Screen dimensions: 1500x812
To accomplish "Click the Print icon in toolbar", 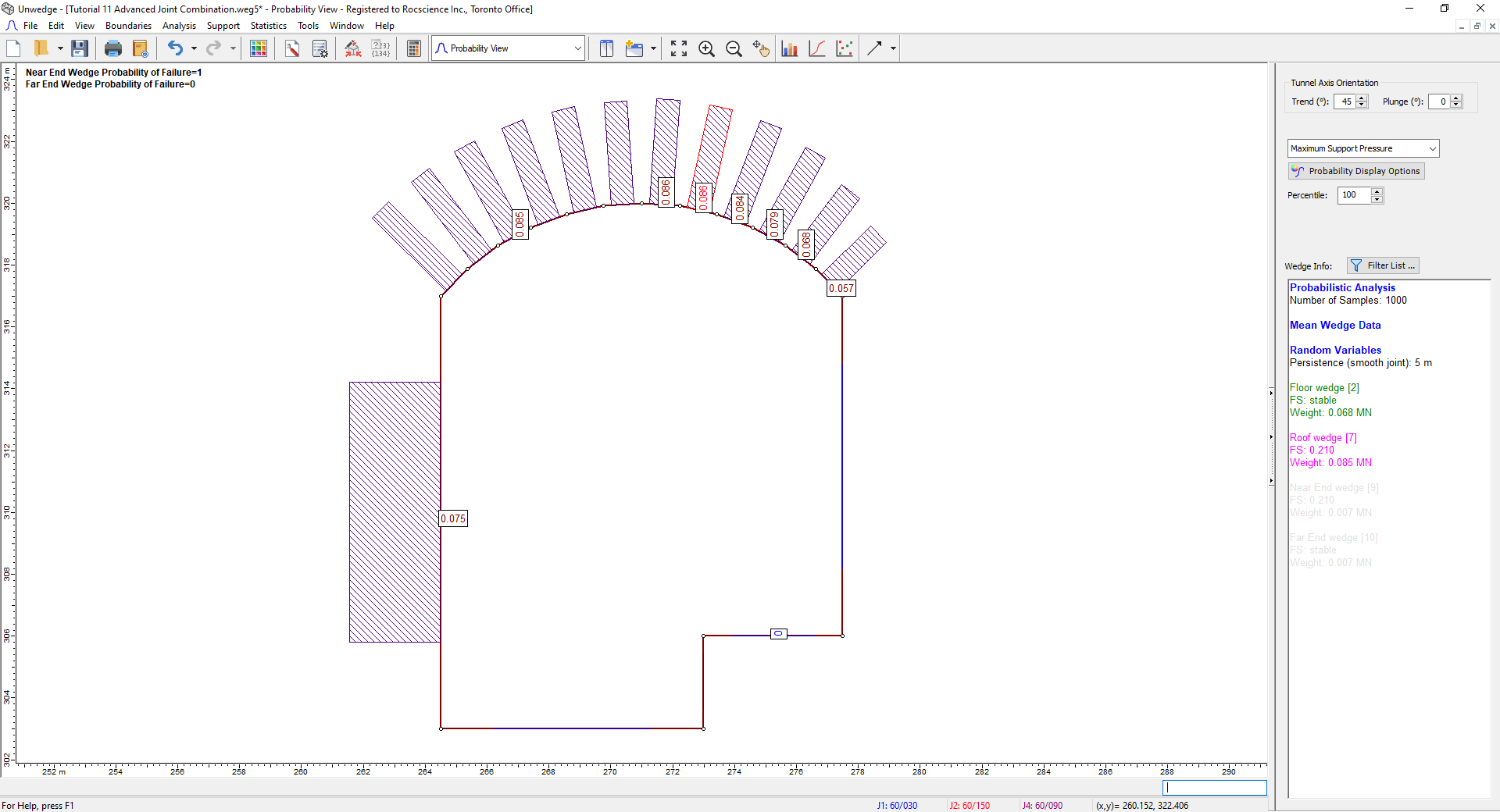I will 113,48.
